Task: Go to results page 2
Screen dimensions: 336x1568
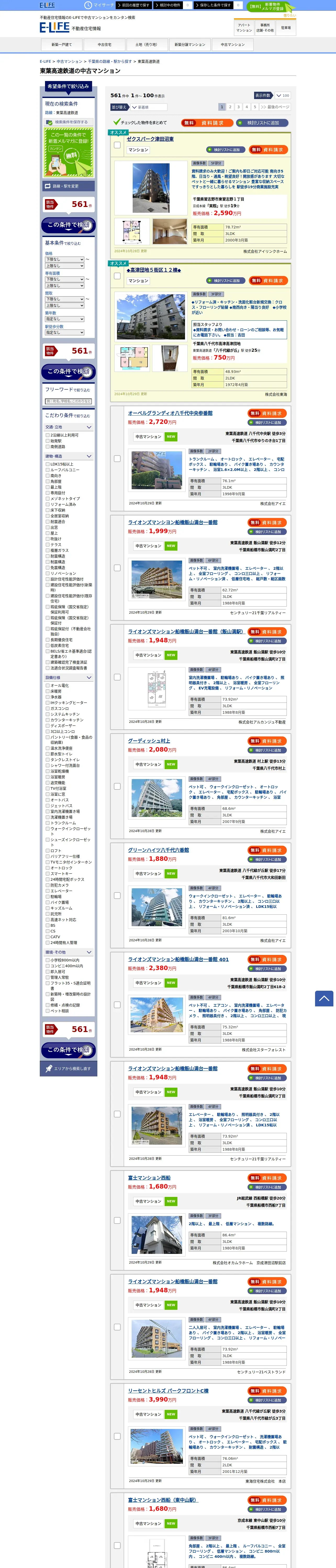Action: [230, 107]
